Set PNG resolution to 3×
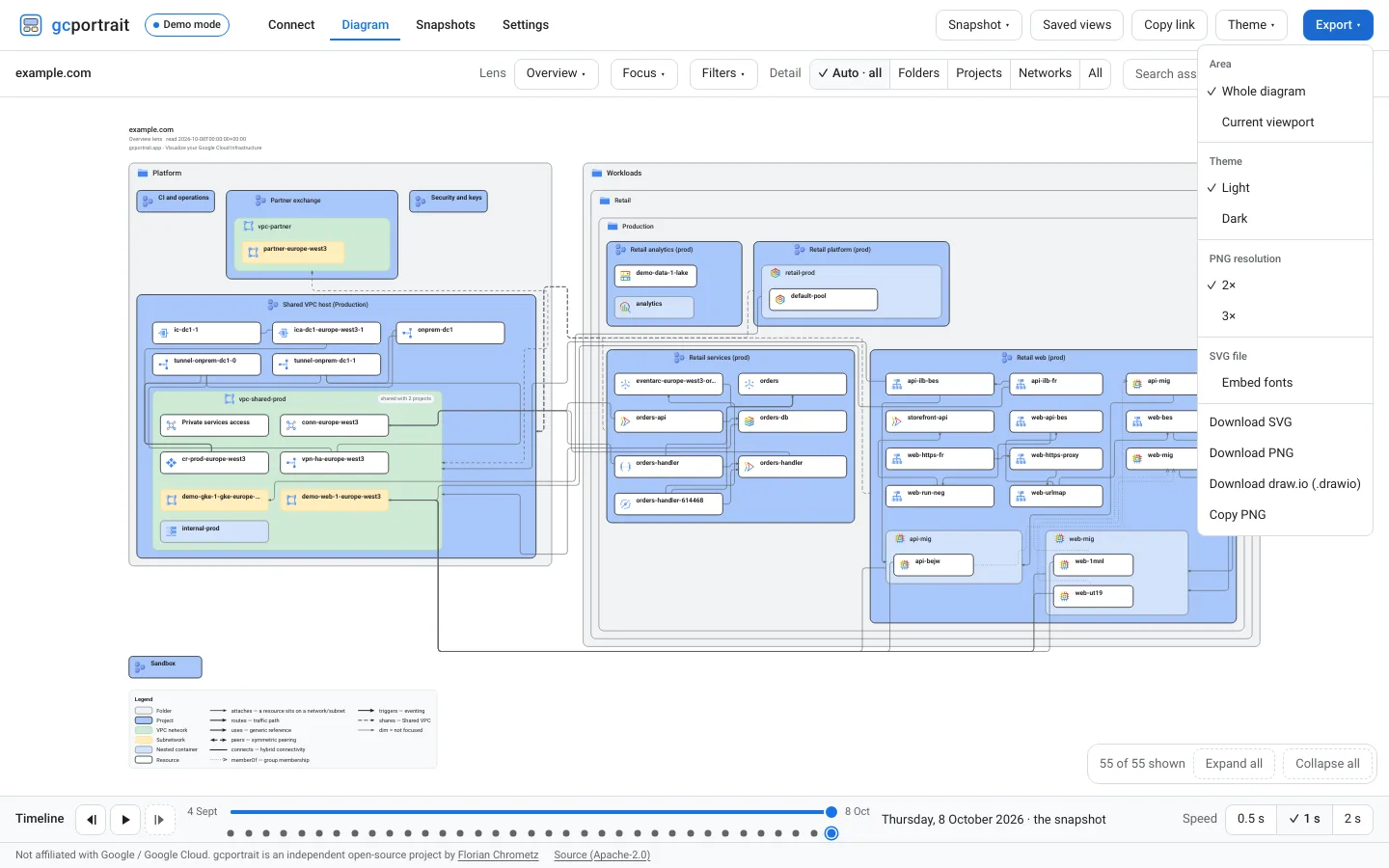This screenshot has width=1389, height=868. [x=1285, y=316]
